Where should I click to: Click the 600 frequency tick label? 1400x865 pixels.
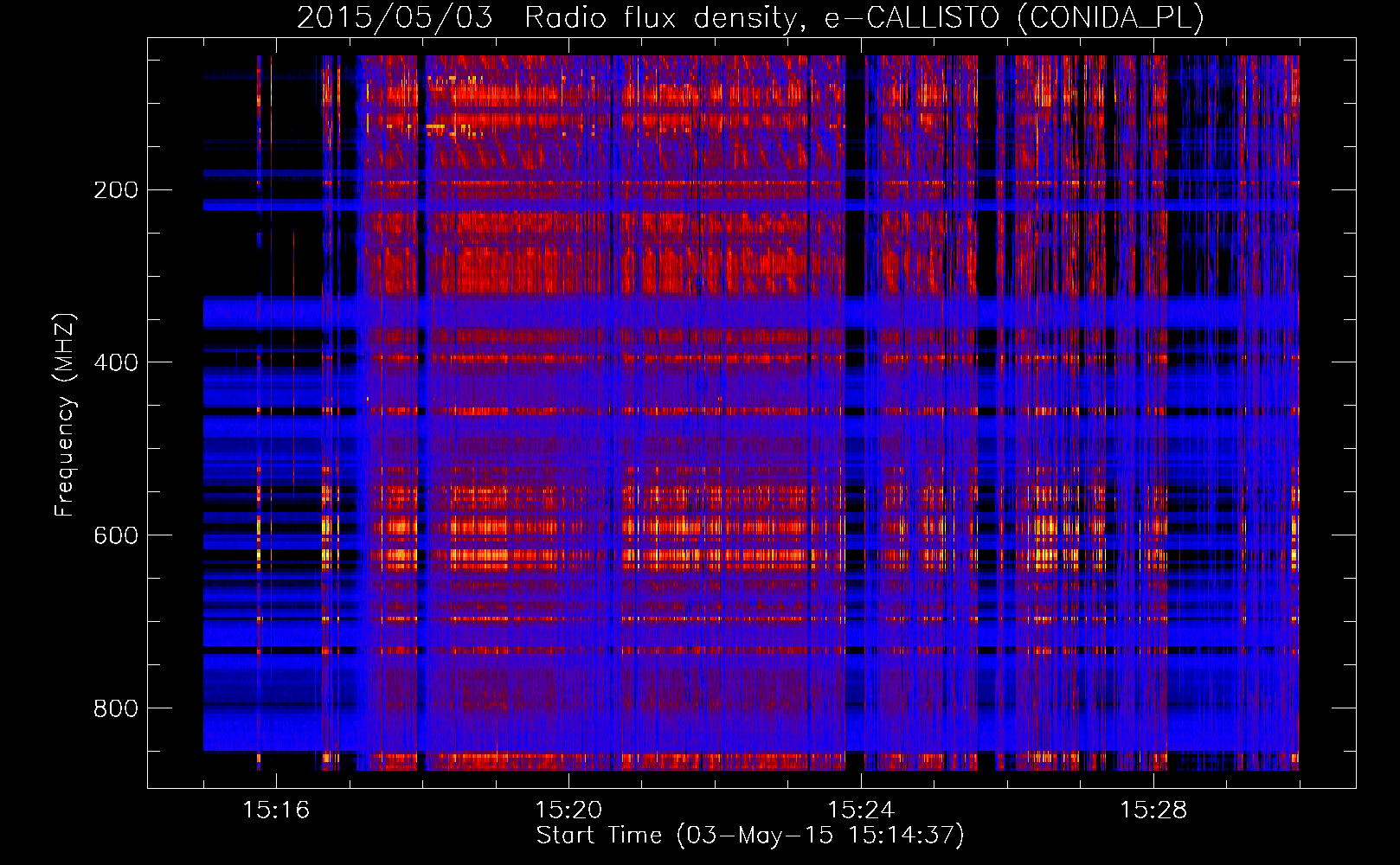(115, 535)
